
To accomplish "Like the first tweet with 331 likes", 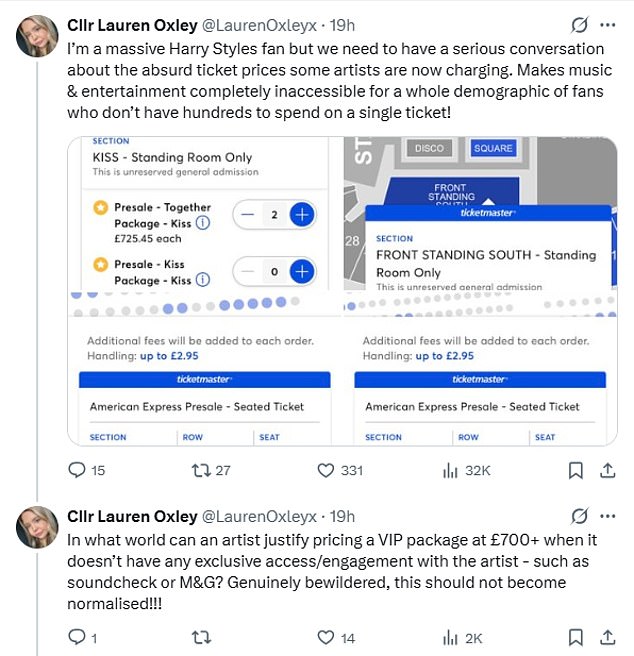I will tap(325, 470).
